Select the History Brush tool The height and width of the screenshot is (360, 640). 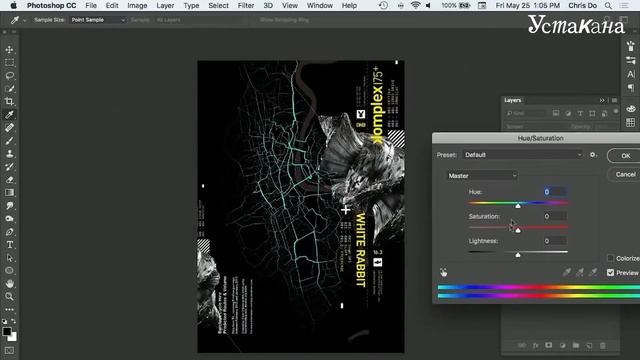(9, 167)
